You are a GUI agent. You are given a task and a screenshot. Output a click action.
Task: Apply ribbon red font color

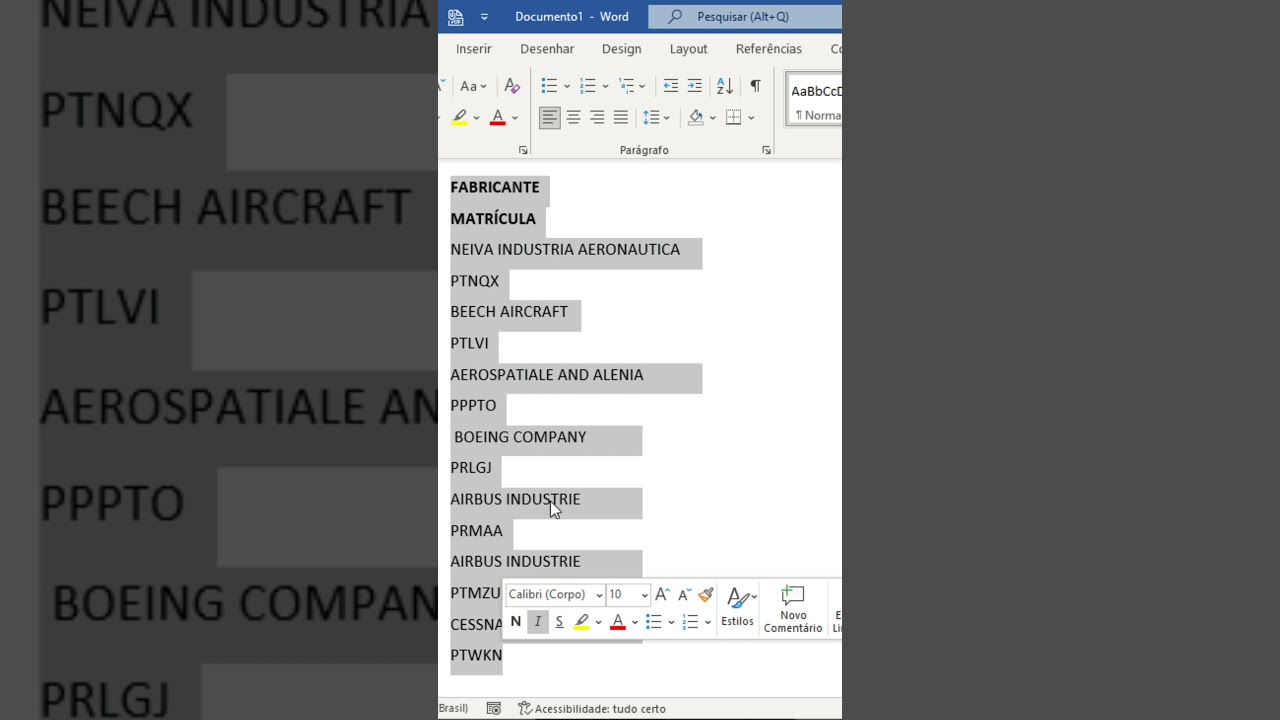(498, 118)
